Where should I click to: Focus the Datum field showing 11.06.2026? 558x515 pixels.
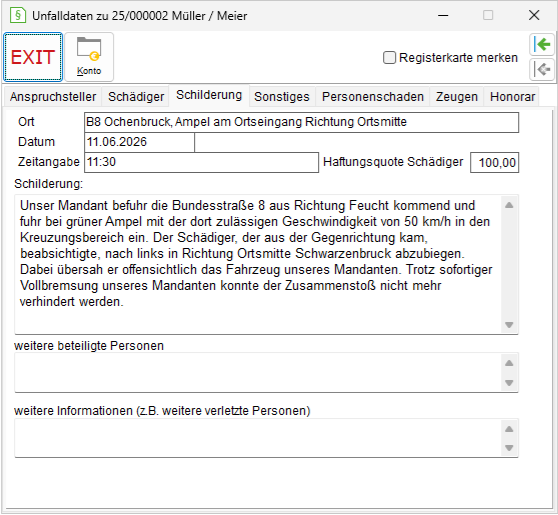[x=140, y=142]
